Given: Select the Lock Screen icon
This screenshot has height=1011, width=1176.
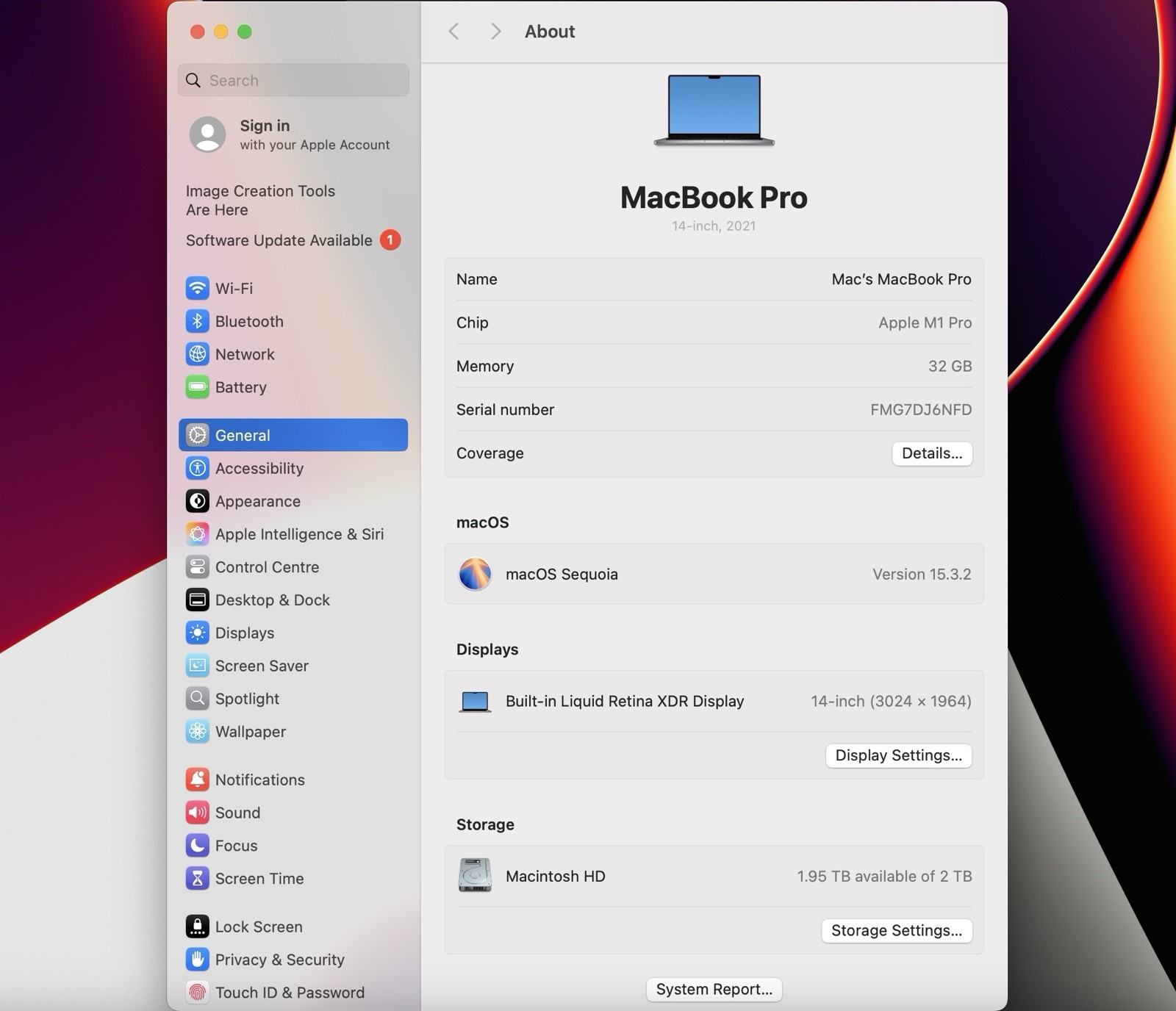Looking at the screenshot, I should pyautogui.click(x=197, y=927).
